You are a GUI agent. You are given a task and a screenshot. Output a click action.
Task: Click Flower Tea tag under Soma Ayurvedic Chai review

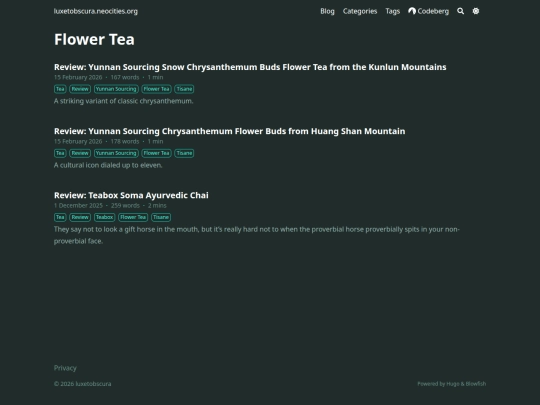point(133,217)
